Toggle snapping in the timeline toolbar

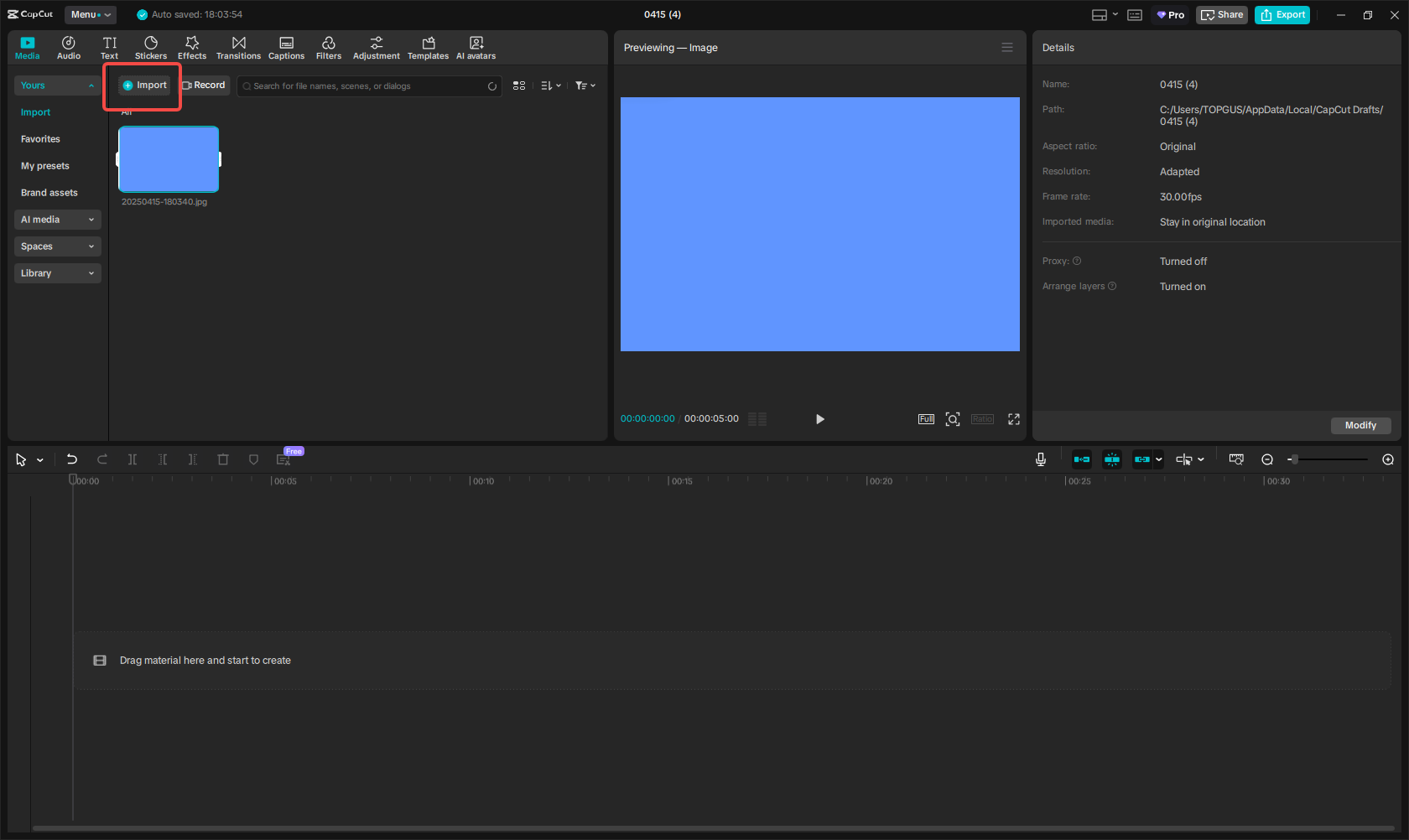tap(1112, 459)
